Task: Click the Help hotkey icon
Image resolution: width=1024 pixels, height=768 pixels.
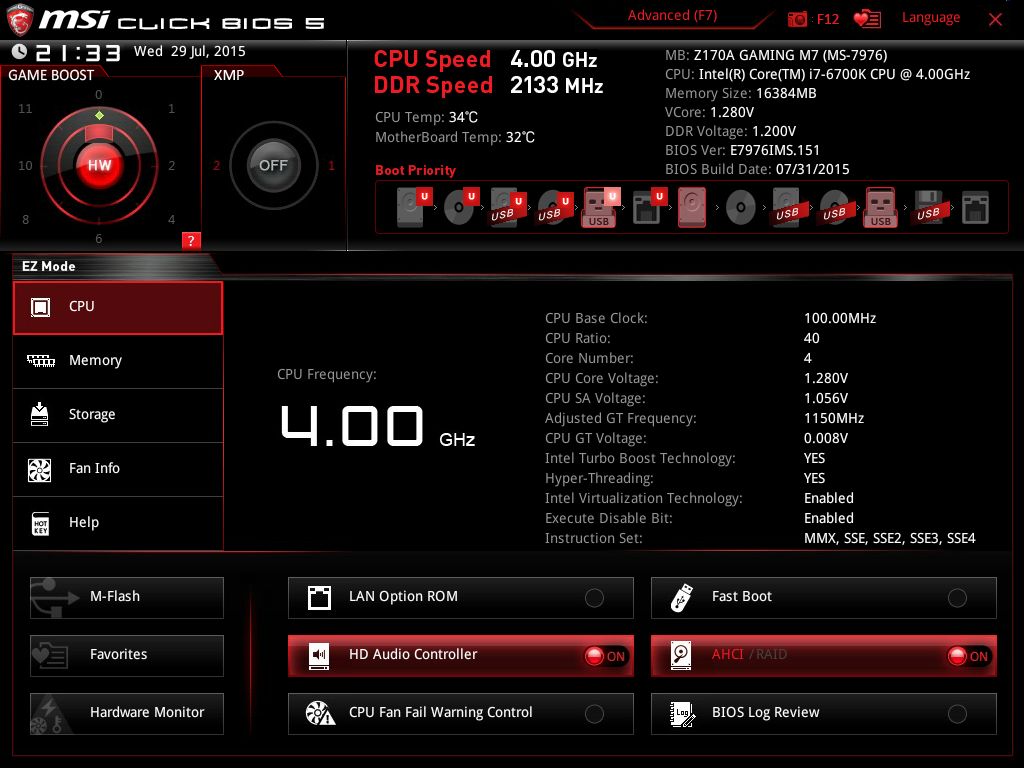Action: [40, 523]
